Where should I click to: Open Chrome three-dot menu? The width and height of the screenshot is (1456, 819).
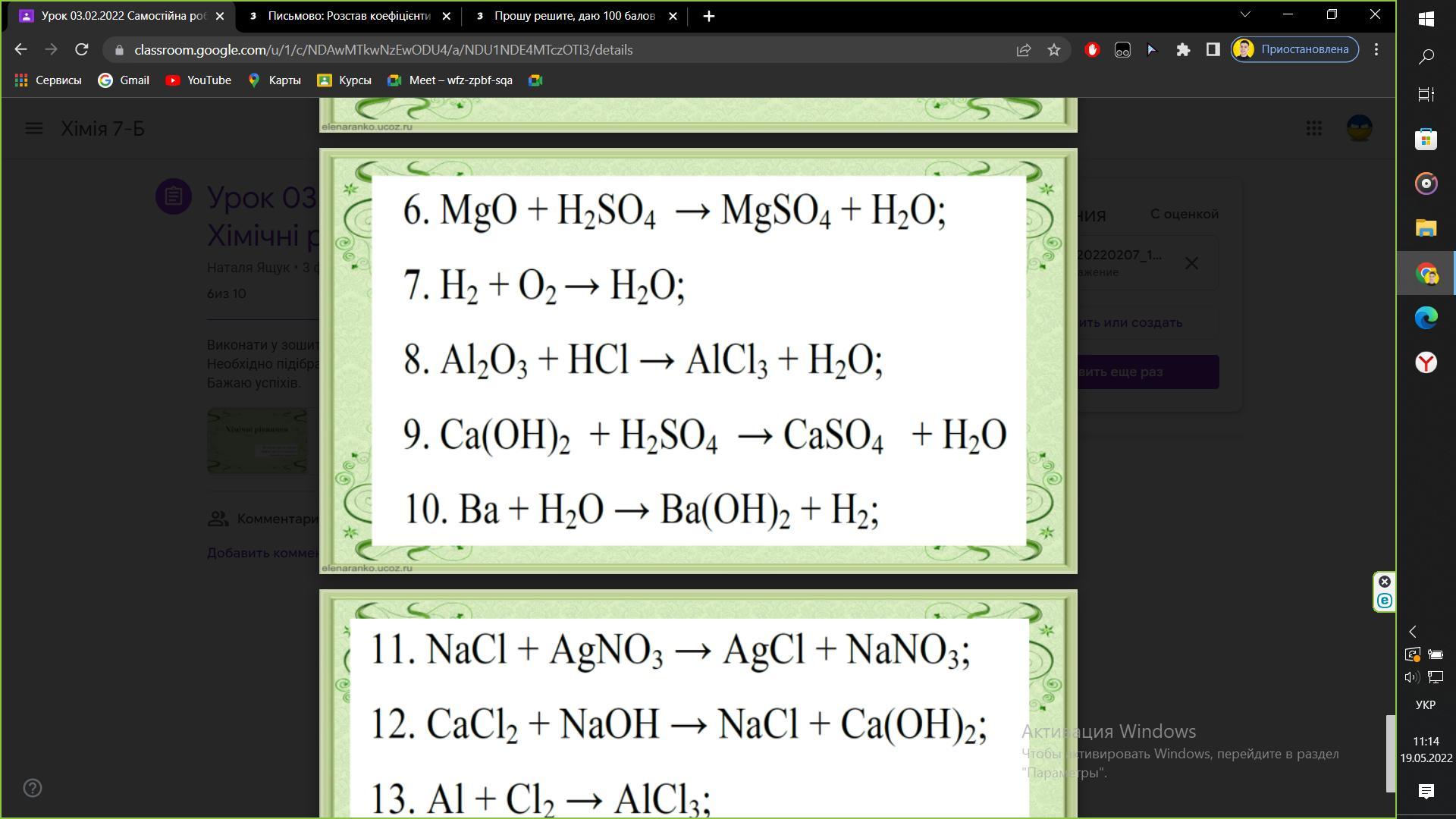1376,50
